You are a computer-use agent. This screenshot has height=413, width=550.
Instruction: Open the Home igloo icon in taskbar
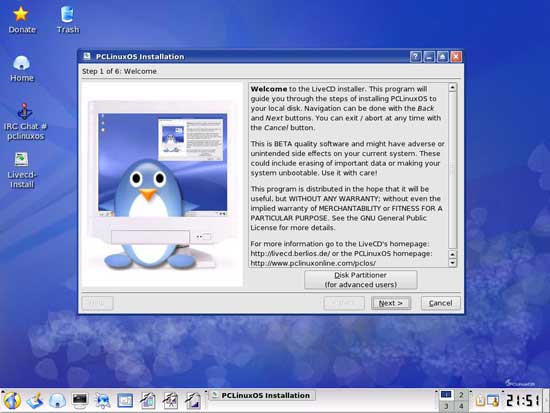point(57,400)
